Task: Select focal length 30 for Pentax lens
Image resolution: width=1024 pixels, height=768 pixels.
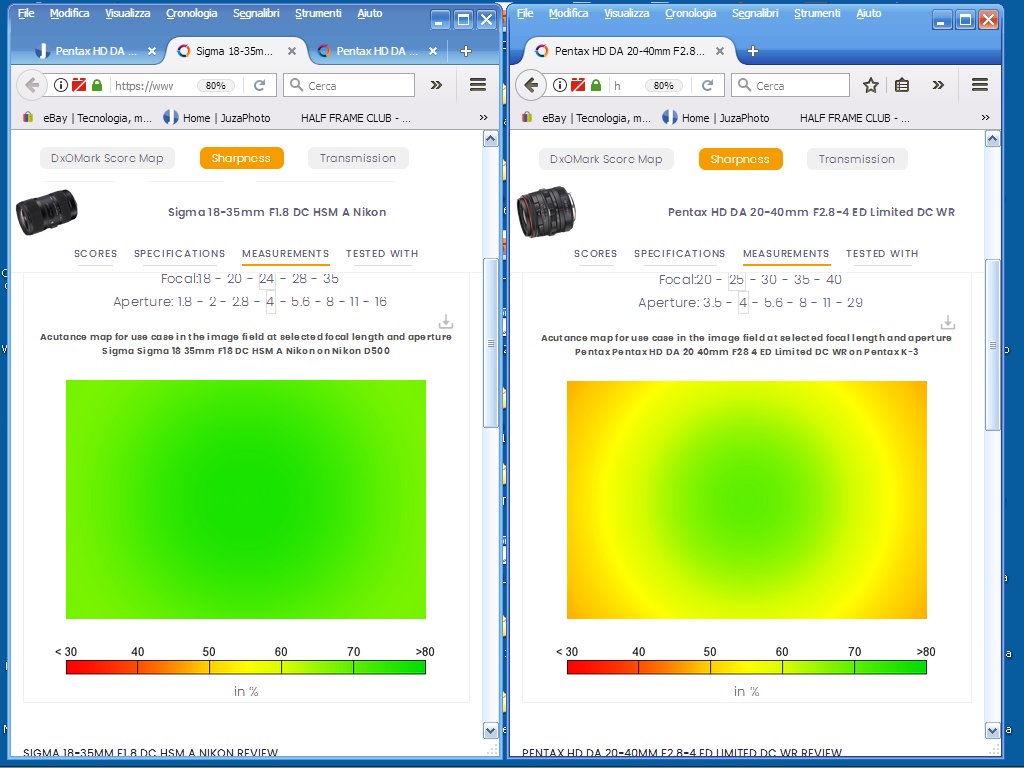Action: point(769,280)
